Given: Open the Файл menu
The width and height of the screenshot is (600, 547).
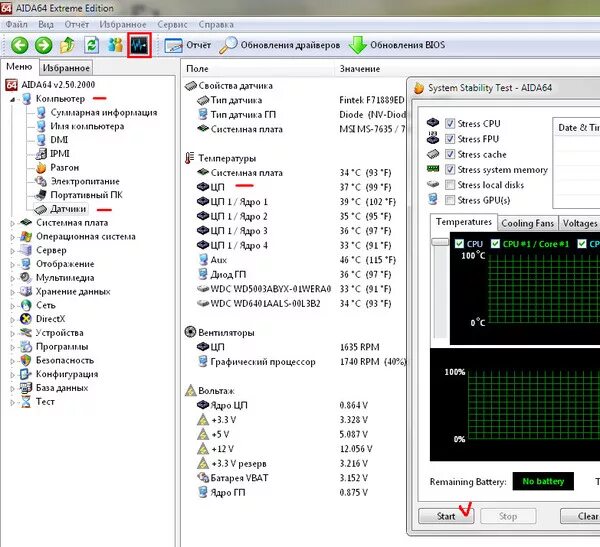Looking at the screenshot, I should (x=16, y=24).
